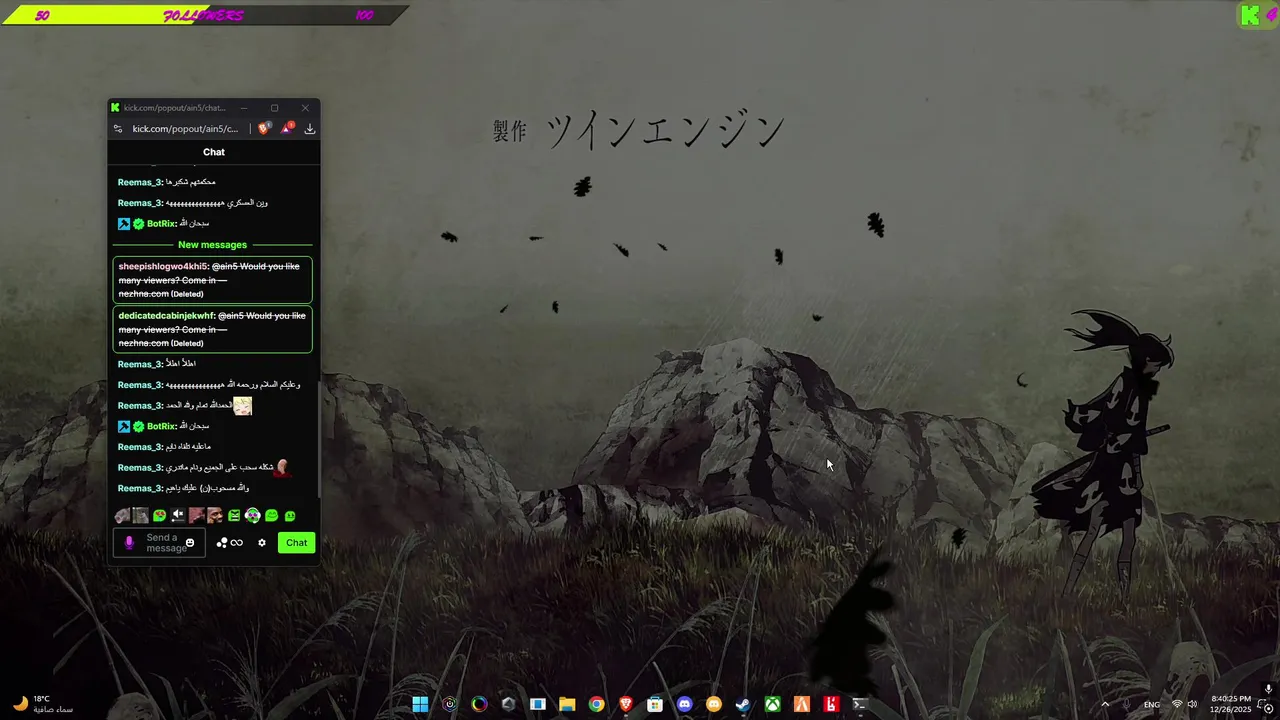Open Steam from the taskbar

[743, 704]
